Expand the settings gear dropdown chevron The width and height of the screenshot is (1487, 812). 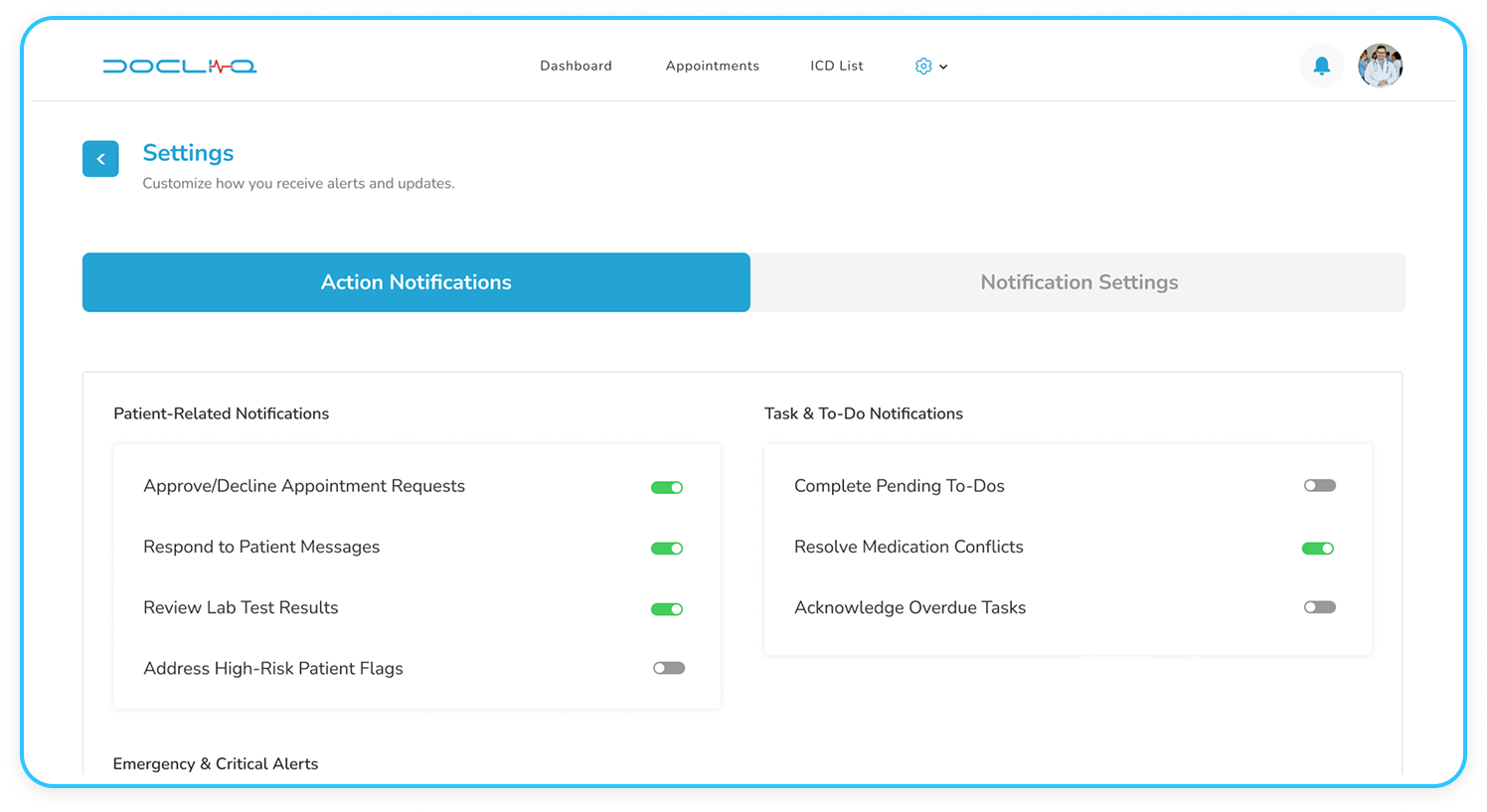coord(942,67)
